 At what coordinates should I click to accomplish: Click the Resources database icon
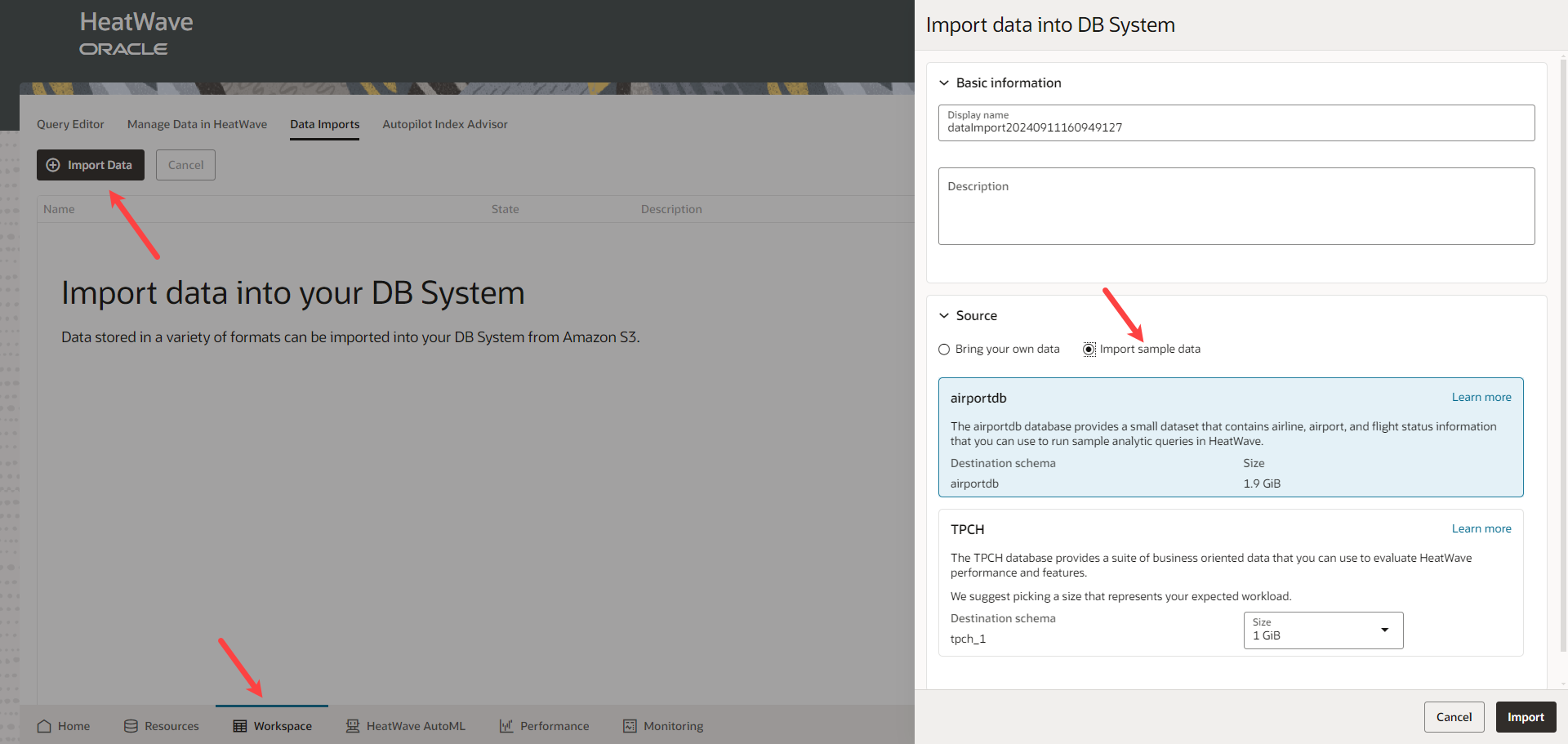tap(131, 726)
